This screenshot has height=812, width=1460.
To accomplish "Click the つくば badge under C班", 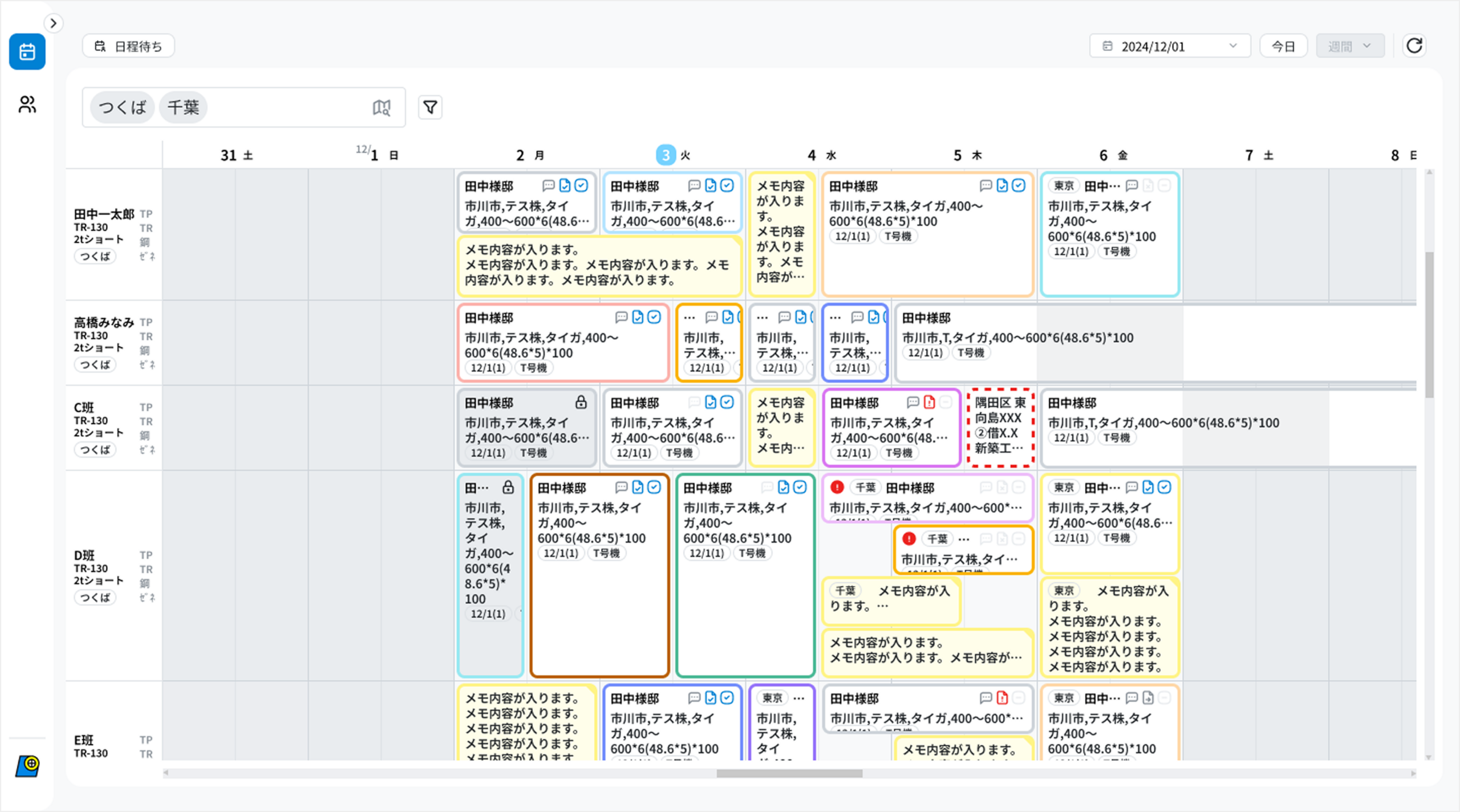I will point(95,449).
